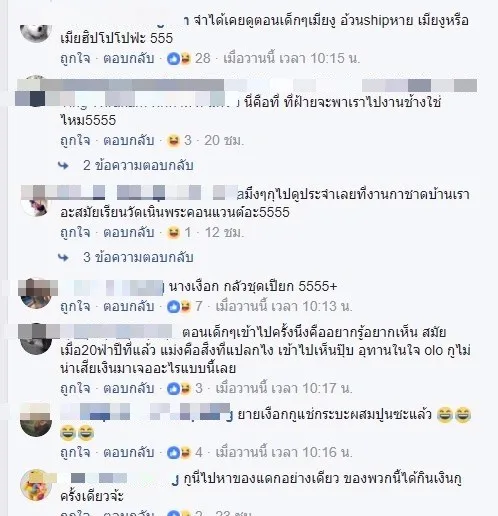498x516 pixels.
Task: Like the comment posted at 10:15 via ถูกใจ
Action: point(75,59)
